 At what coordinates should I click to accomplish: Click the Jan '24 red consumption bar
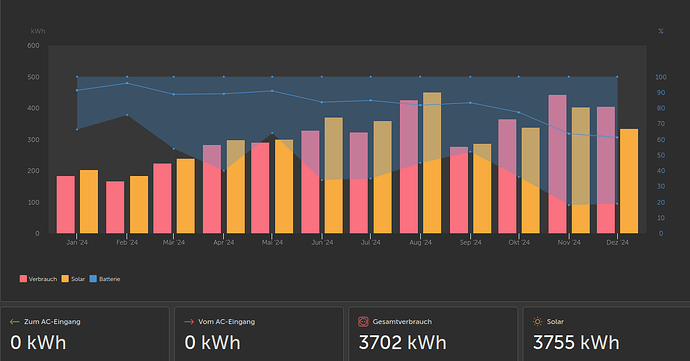66,205
